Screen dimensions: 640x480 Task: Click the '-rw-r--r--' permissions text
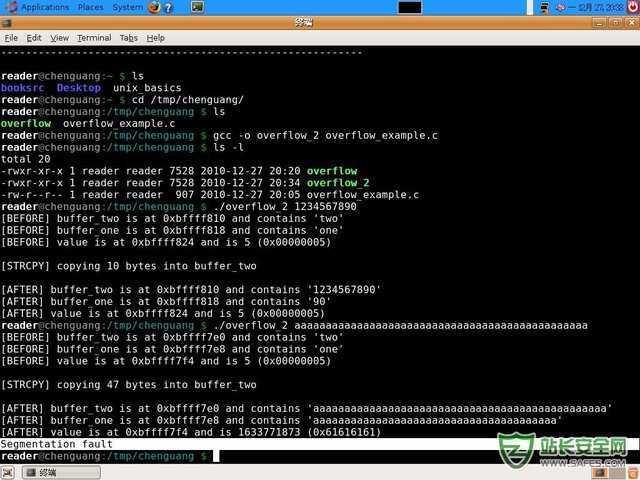click(32, 195)
